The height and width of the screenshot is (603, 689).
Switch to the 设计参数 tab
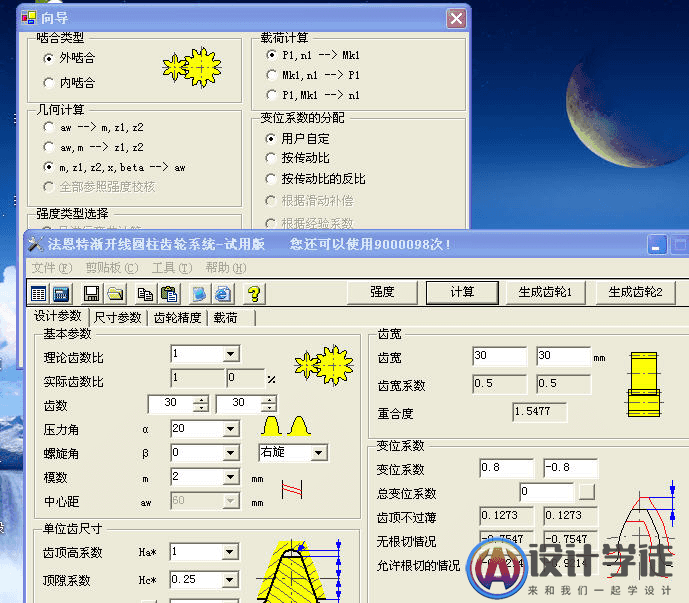click(58, 316)
